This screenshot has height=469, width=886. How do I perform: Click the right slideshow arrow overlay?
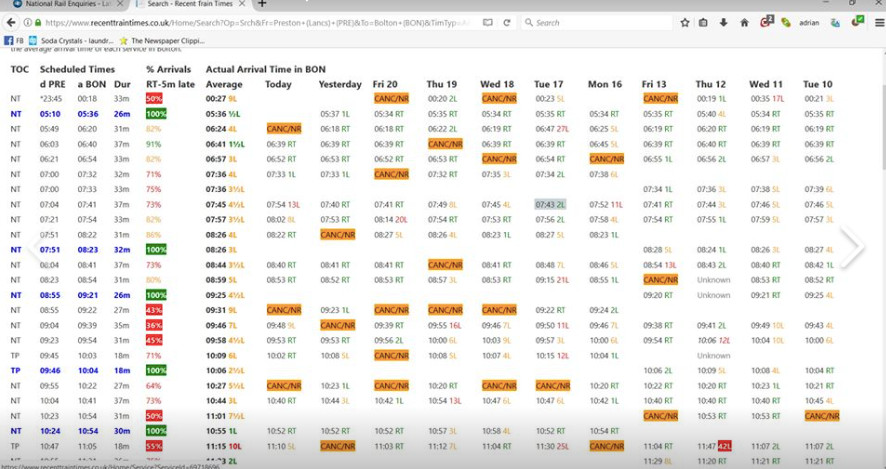[x=852, y=248]
